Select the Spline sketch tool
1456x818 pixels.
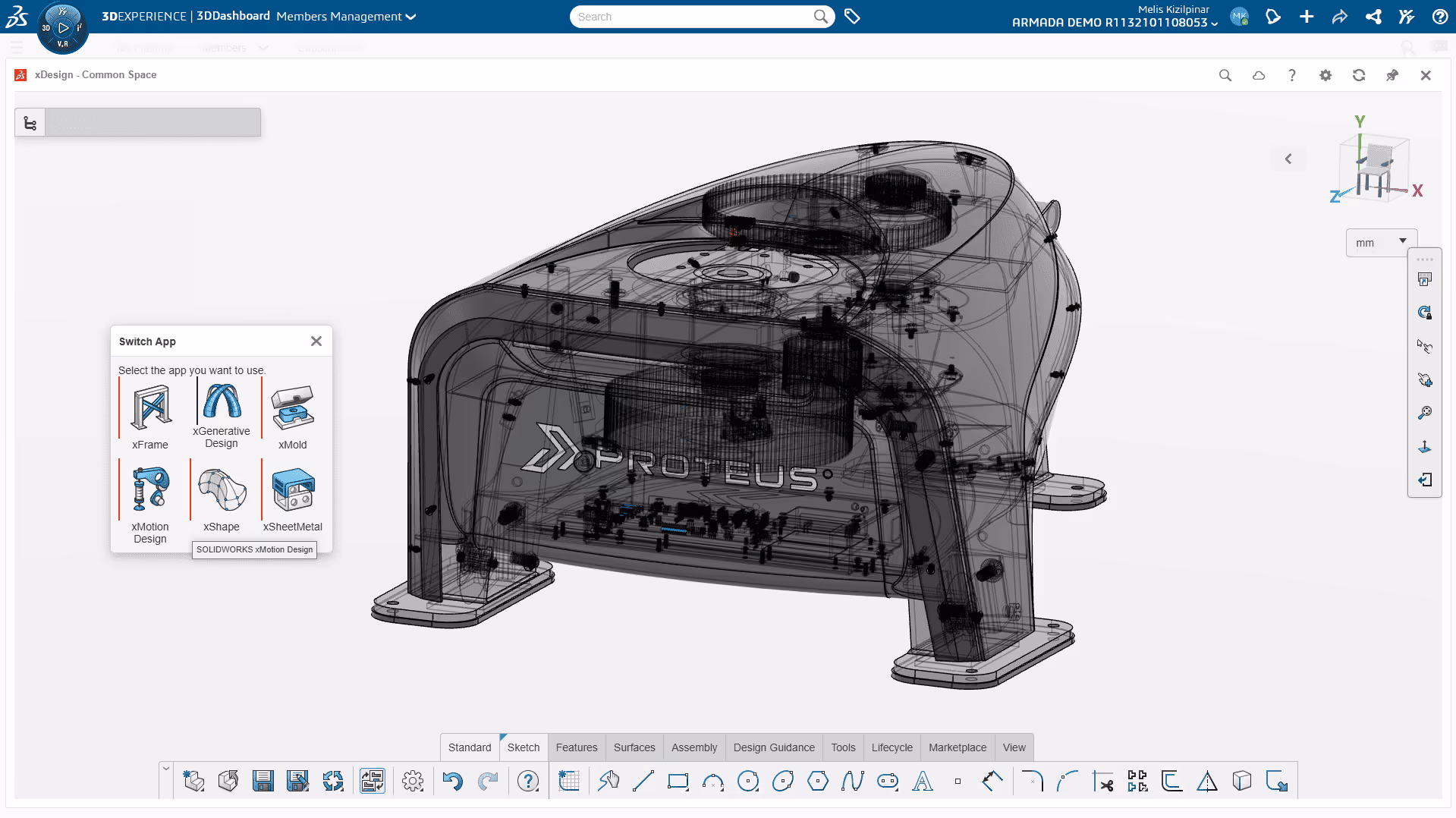pyautogui.click(x=853, y=781)
